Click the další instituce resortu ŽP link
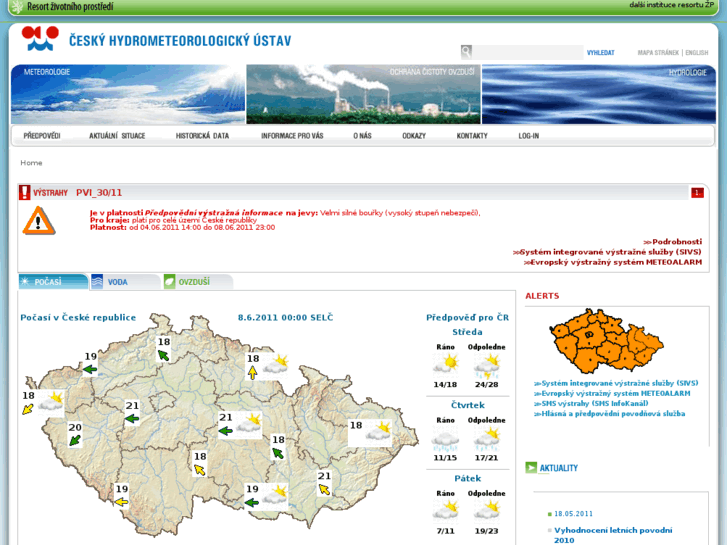Viewport: 727px width, 545px height. pos(672,5)
